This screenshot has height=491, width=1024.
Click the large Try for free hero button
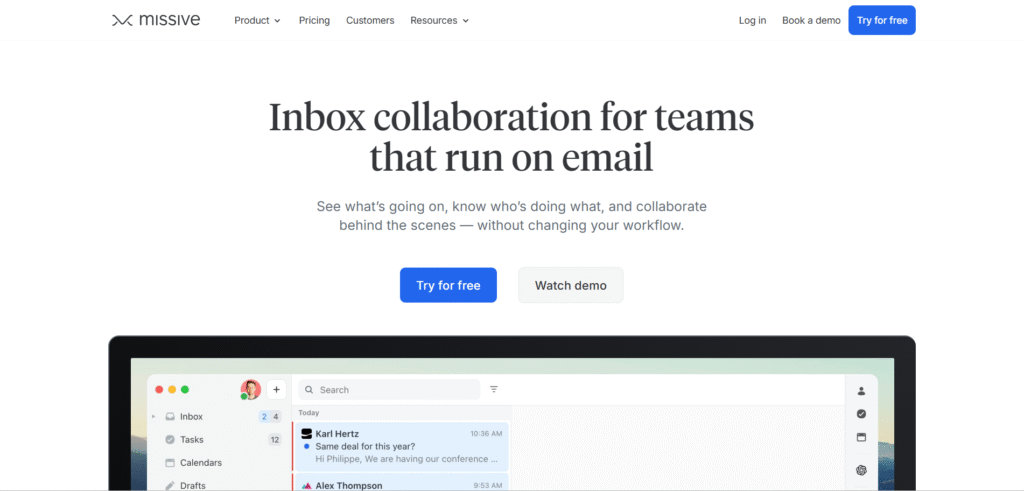[x=448, y=285]
